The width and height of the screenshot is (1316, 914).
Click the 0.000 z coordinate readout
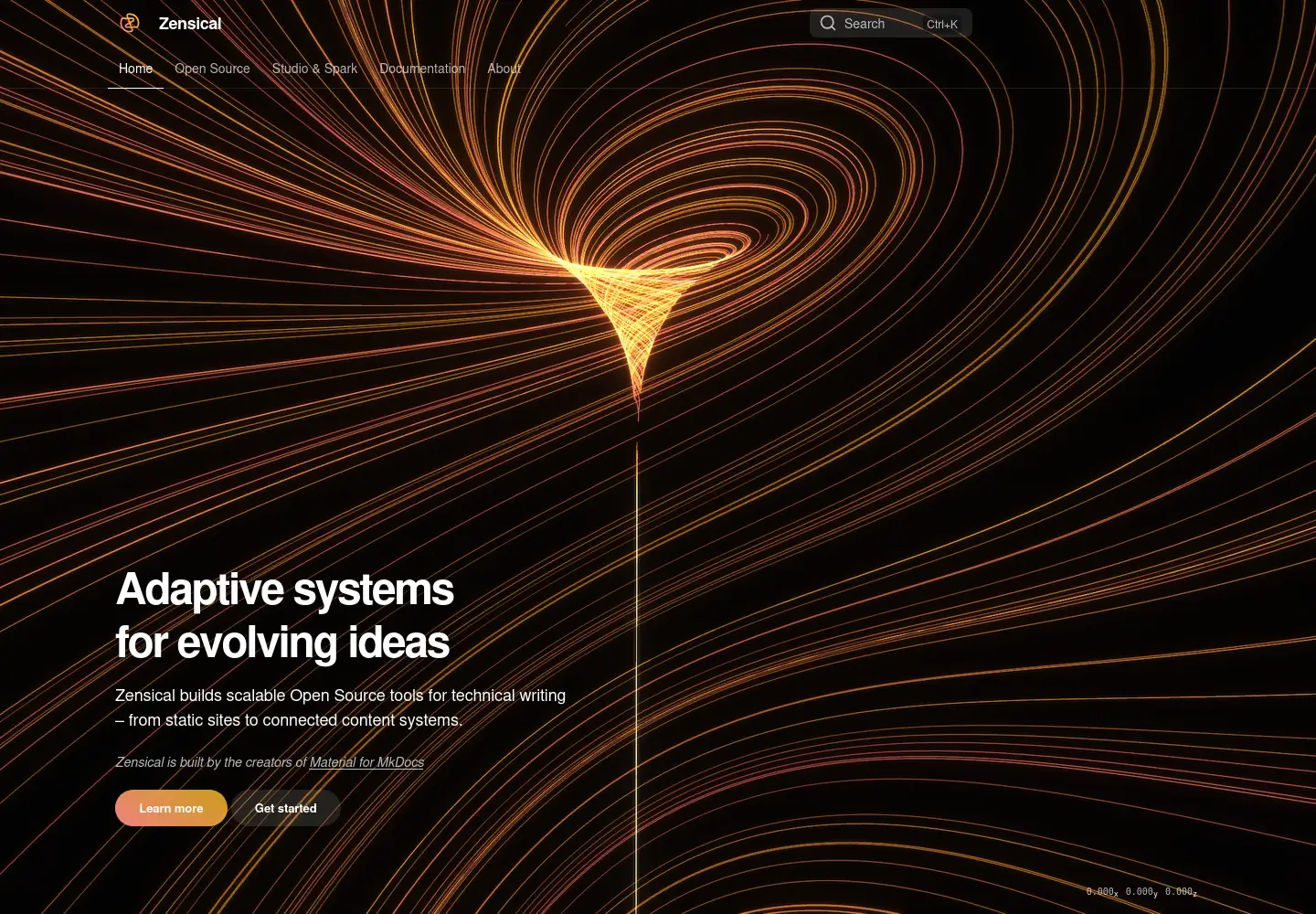point(1181,892)
